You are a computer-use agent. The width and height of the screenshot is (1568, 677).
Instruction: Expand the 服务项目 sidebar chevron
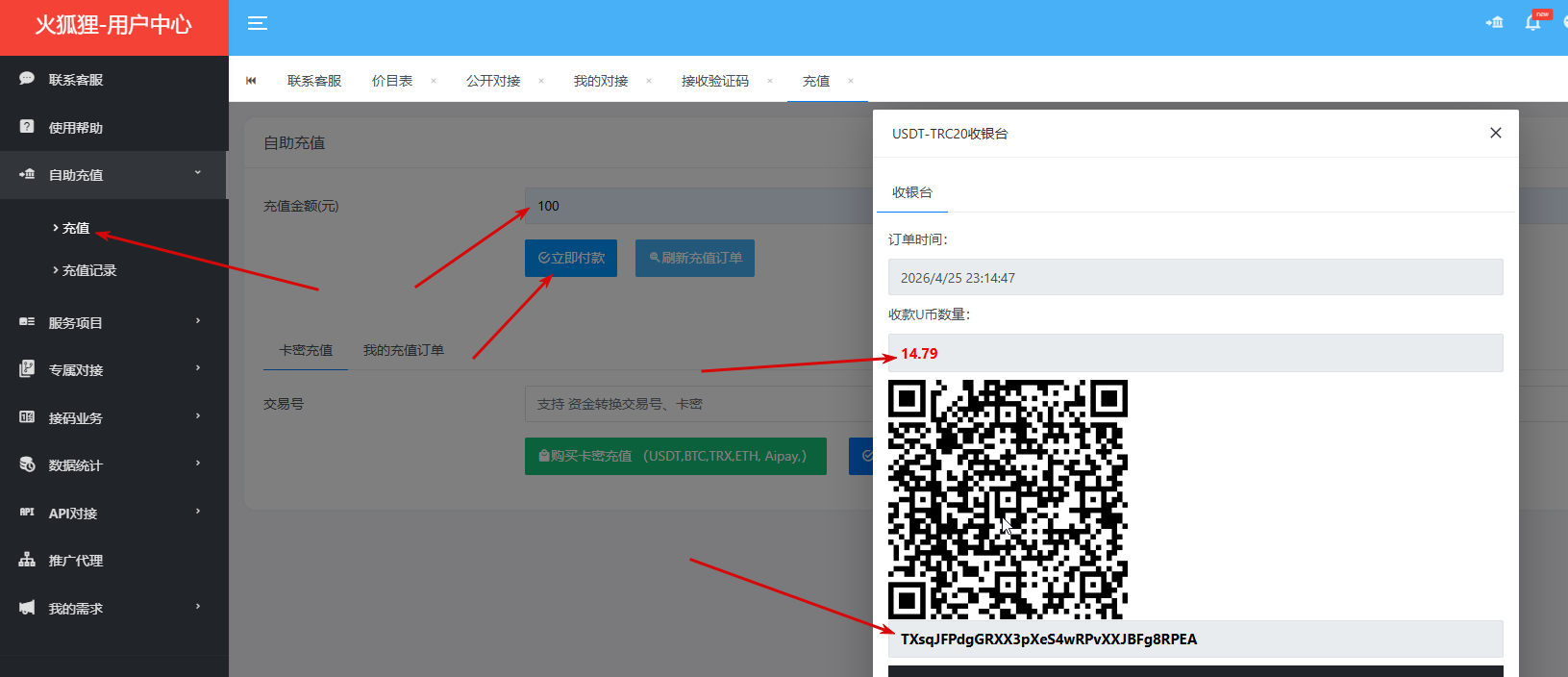pyautogui.click(x=198, y=321)
